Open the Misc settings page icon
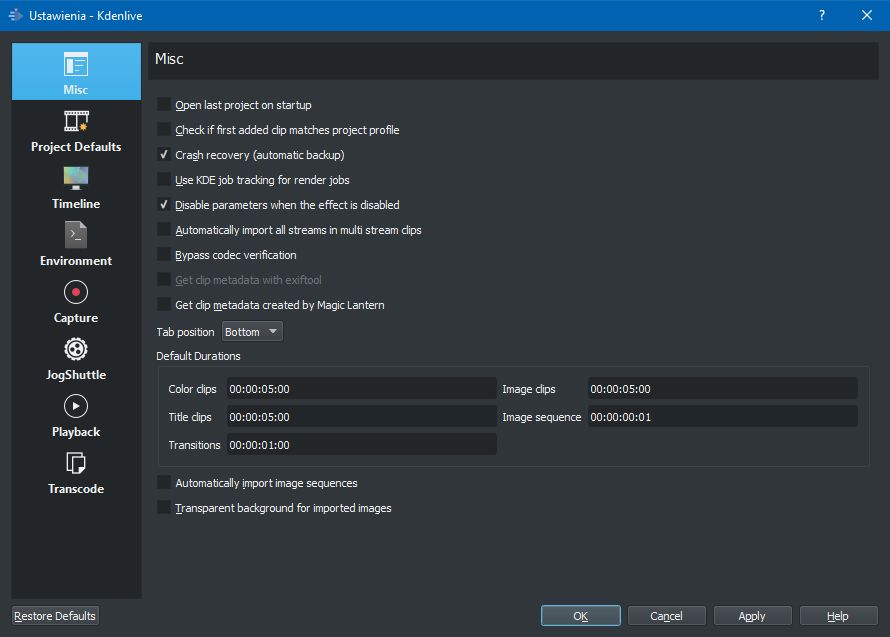This screenshot has width=890, height=637. pyautogui.click(x=75, y=64)
